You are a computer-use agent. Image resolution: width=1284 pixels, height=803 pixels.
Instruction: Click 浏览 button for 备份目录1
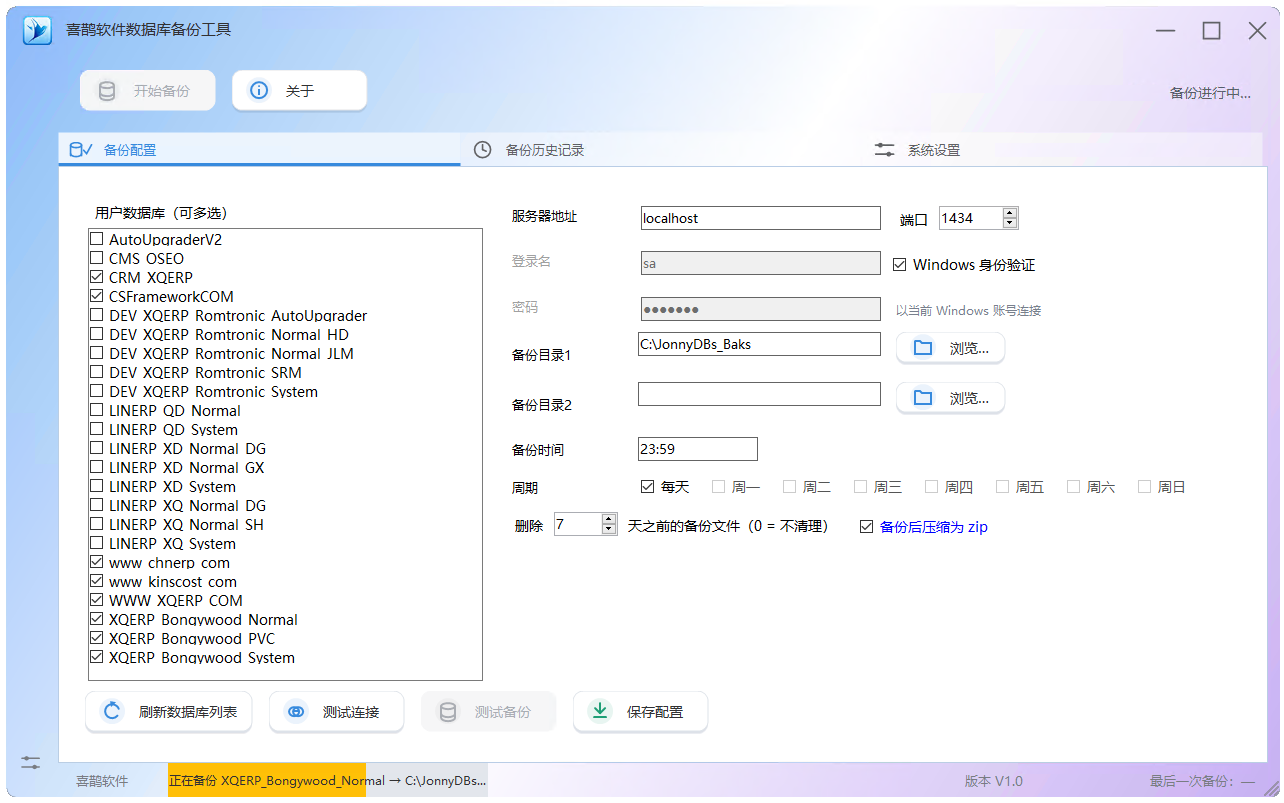(x=951, y=348)
